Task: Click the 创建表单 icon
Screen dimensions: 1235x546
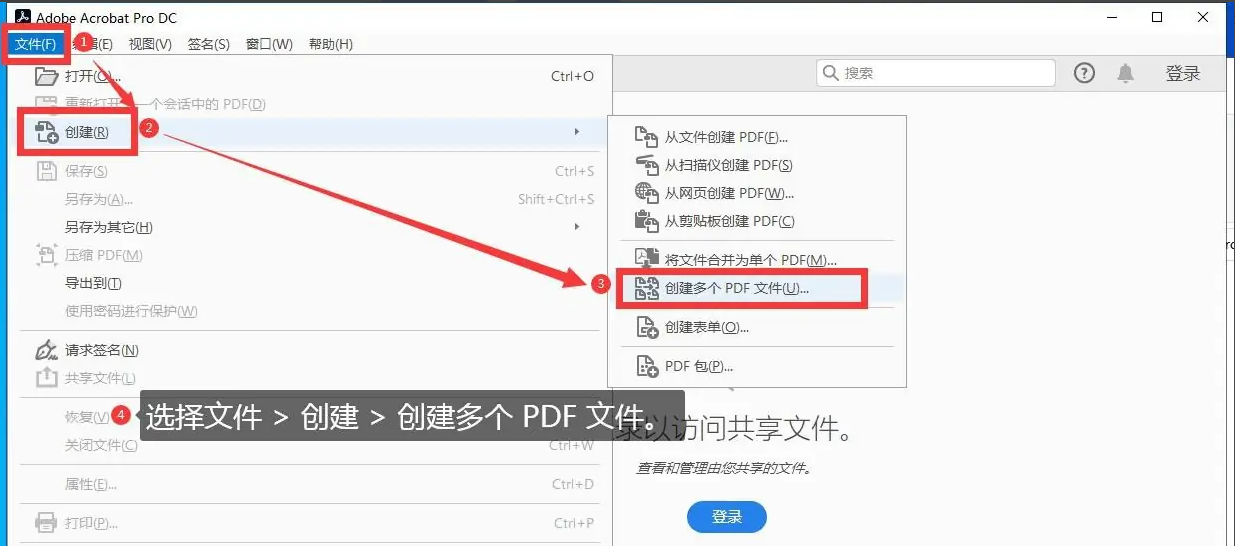Action: coord(647,327)
